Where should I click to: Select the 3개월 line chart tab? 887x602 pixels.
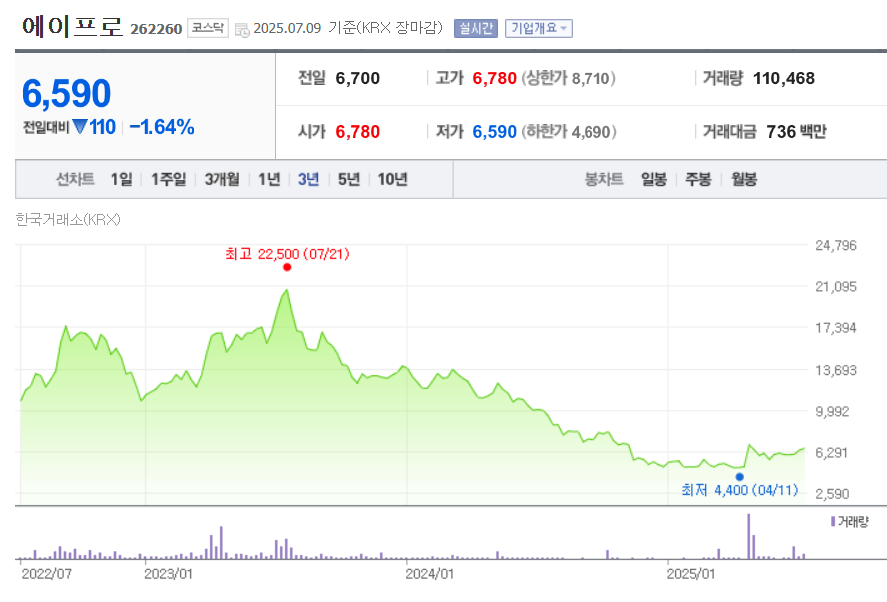(x=222, y=179)
